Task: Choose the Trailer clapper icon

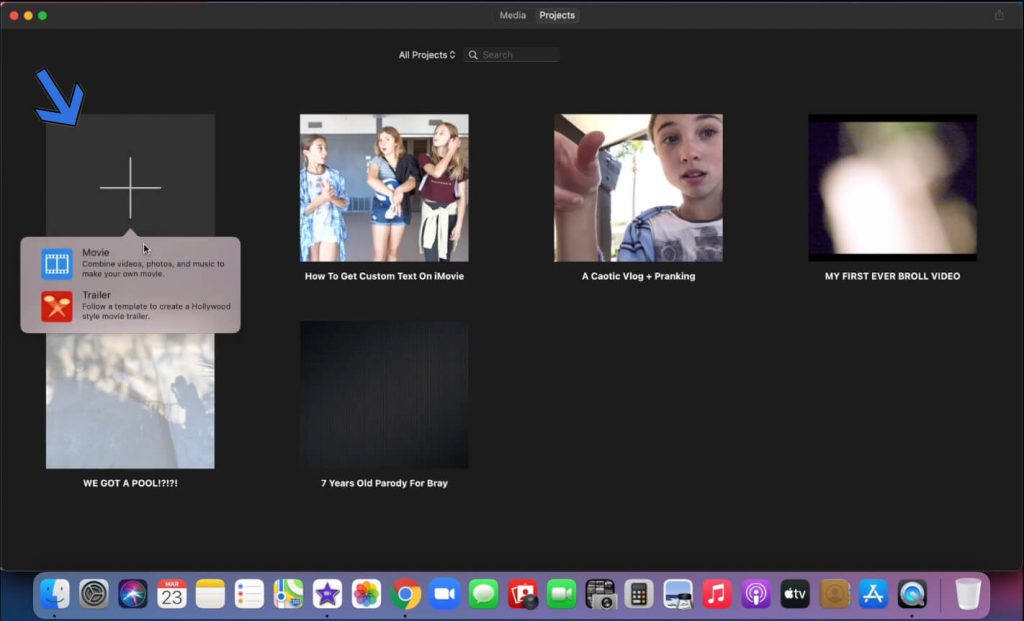Action: click(x=57, y=306)
